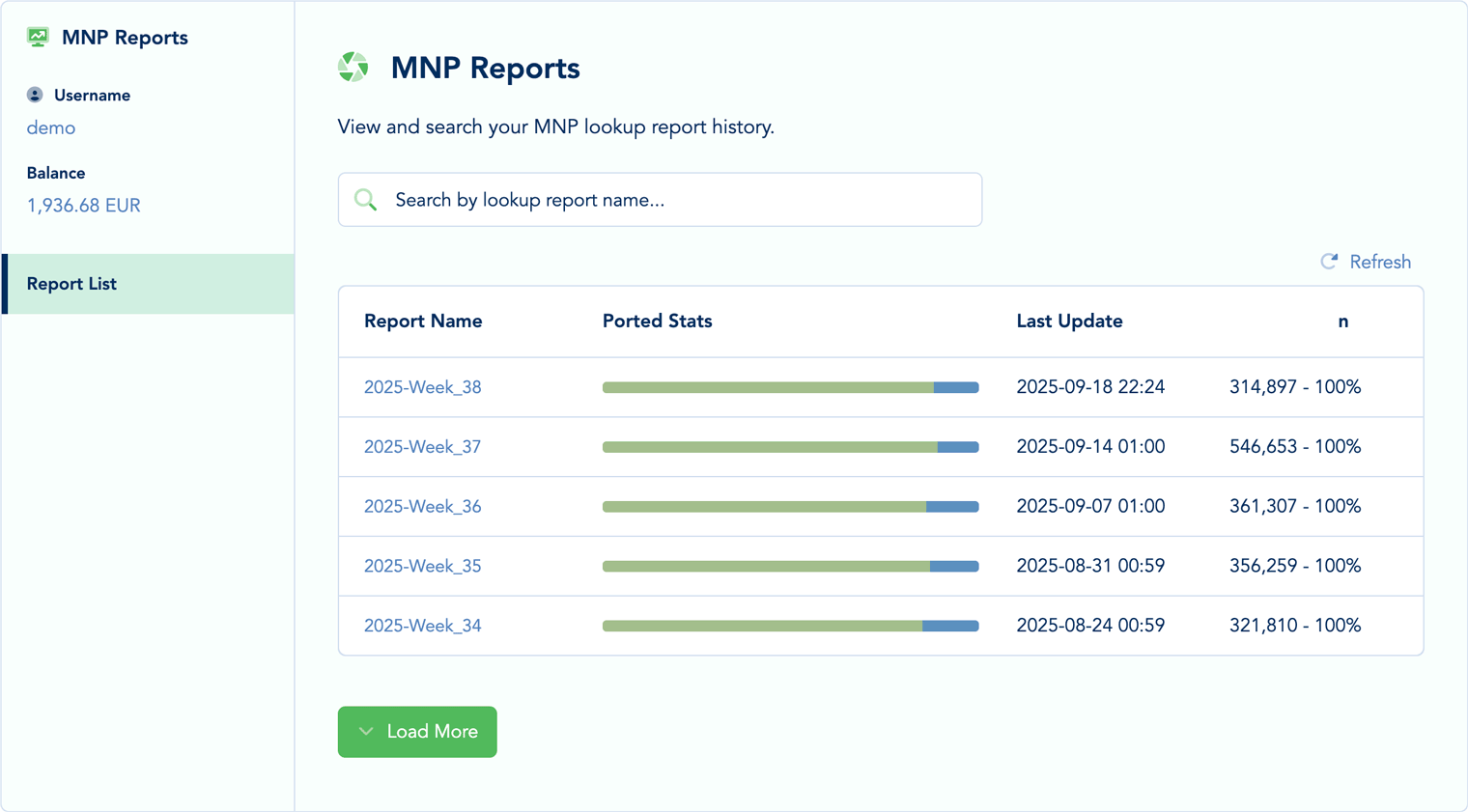The width and height of the screenshot is (1468, 812).
Task: Click the green aperture logo by page title
Action: (x=353, y=68)
